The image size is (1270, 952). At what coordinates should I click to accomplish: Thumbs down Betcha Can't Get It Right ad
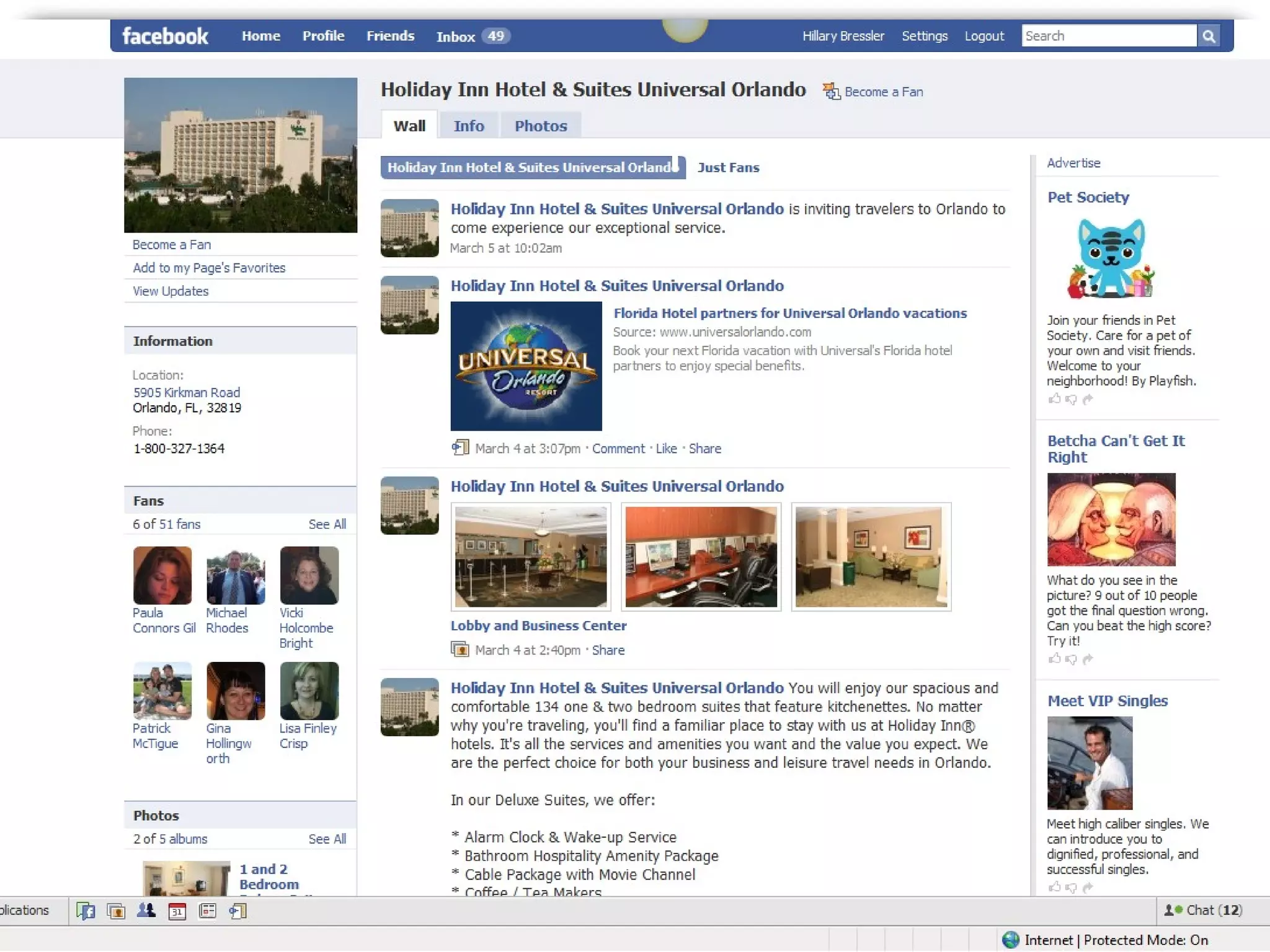[x=1070, y=659]
